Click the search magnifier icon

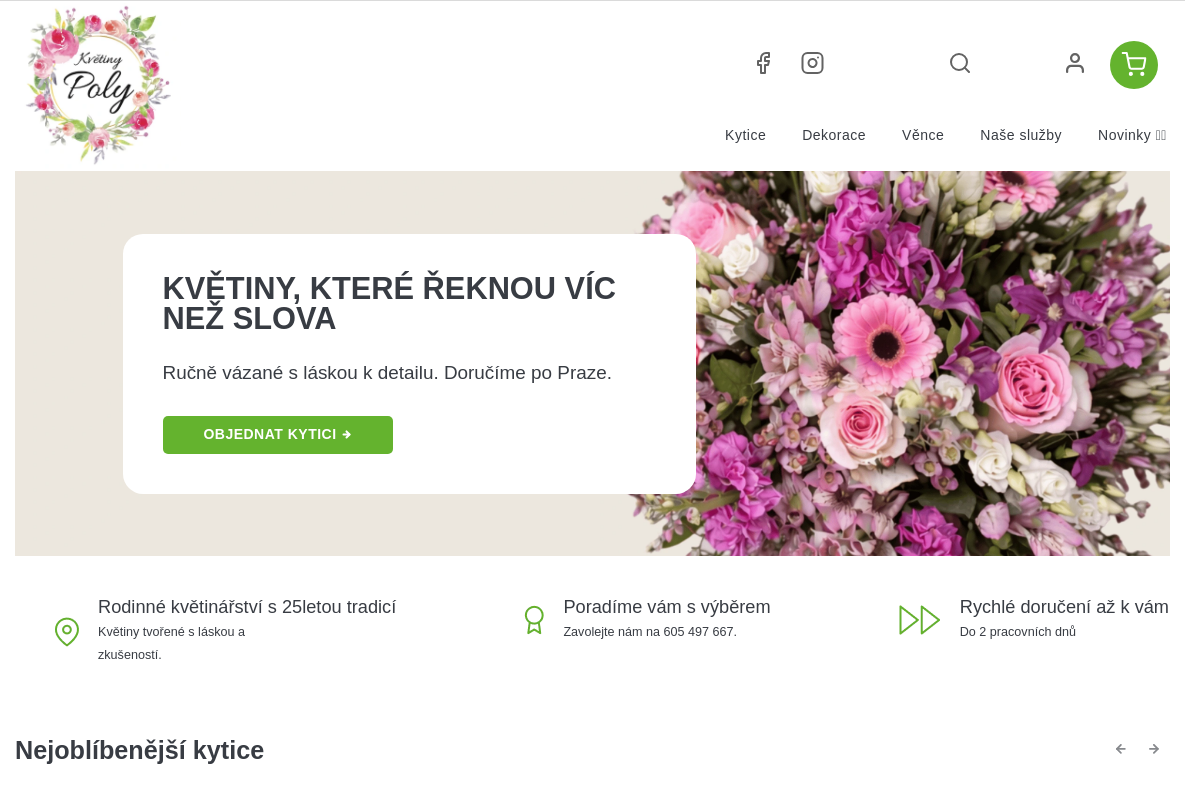(x=959, y=63)
